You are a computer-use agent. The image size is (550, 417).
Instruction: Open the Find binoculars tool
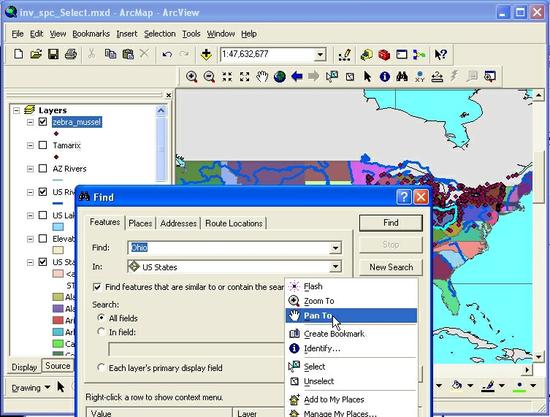(x=402, y=76)
